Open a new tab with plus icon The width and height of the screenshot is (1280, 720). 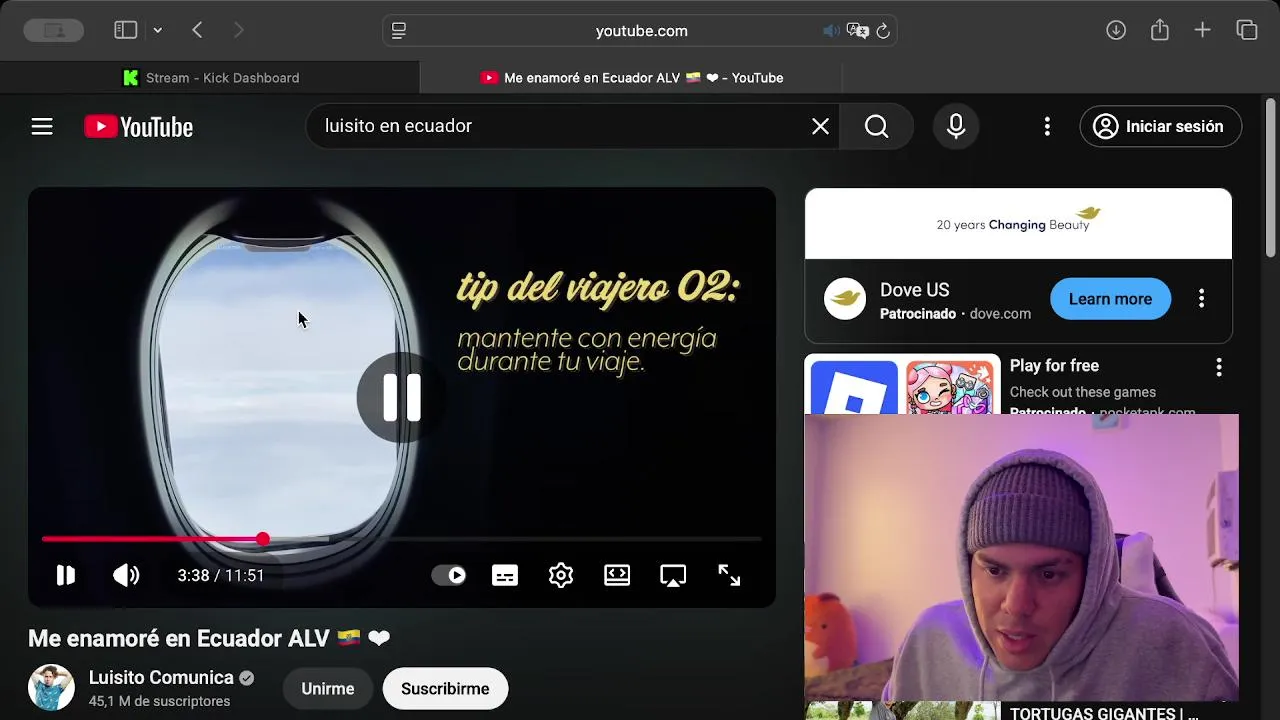[1203, 30]
